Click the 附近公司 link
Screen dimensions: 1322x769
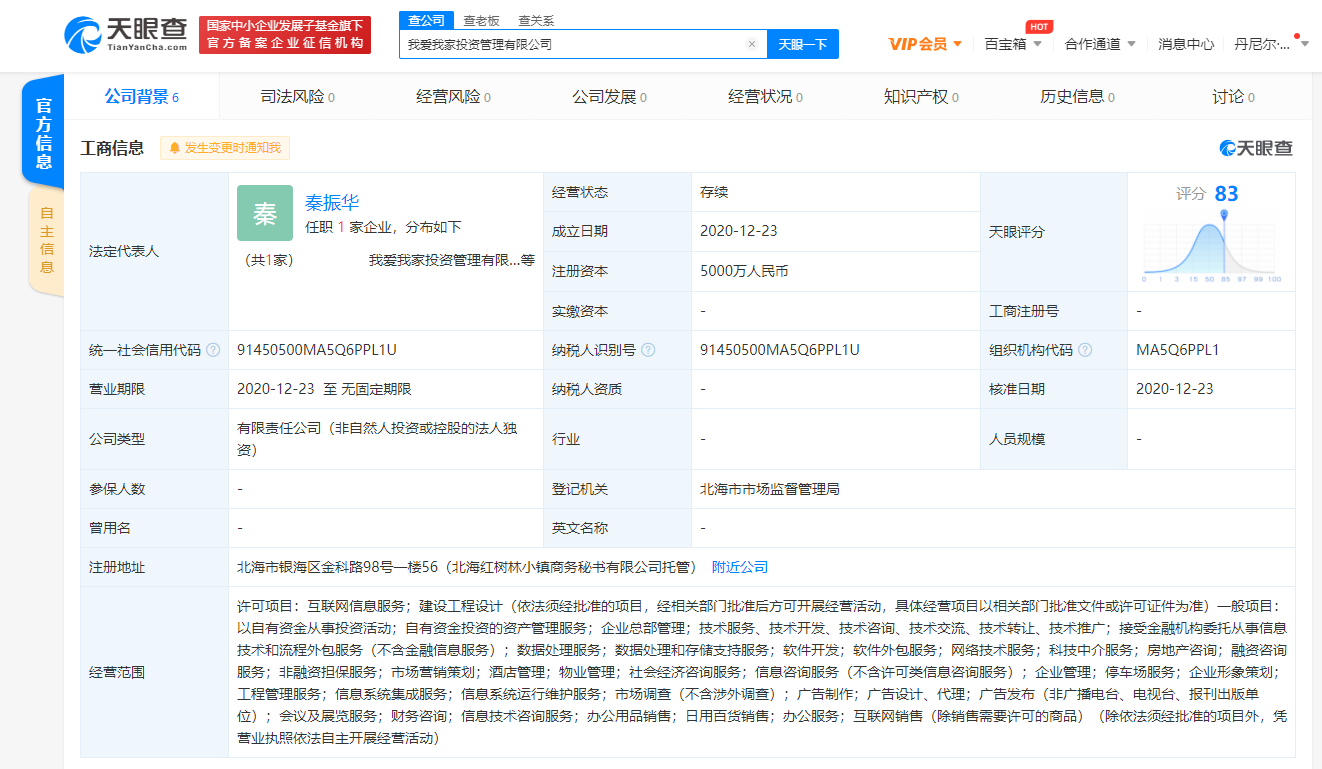pos(740,567)
